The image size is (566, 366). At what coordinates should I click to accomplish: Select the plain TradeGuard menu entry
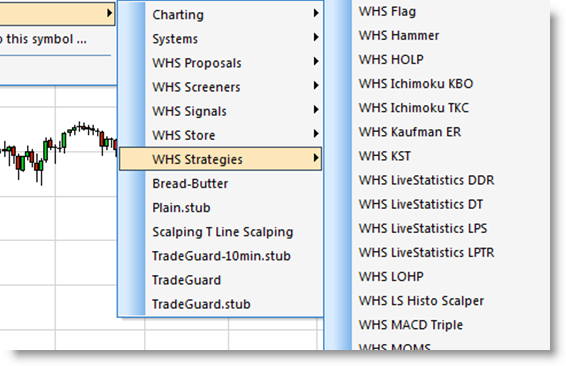pos(220,280)
